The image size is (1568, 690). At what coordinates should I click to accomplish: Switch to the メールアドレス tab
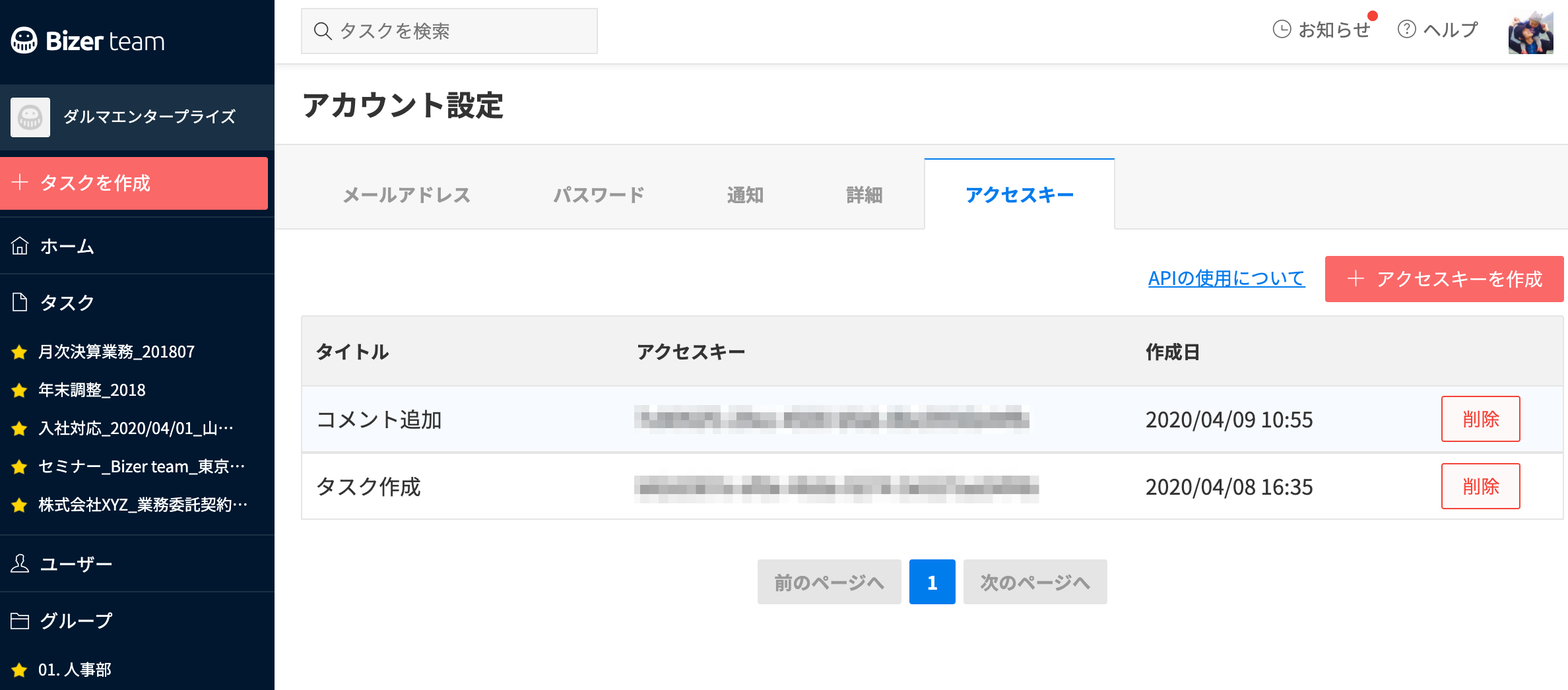coord(407,195)
